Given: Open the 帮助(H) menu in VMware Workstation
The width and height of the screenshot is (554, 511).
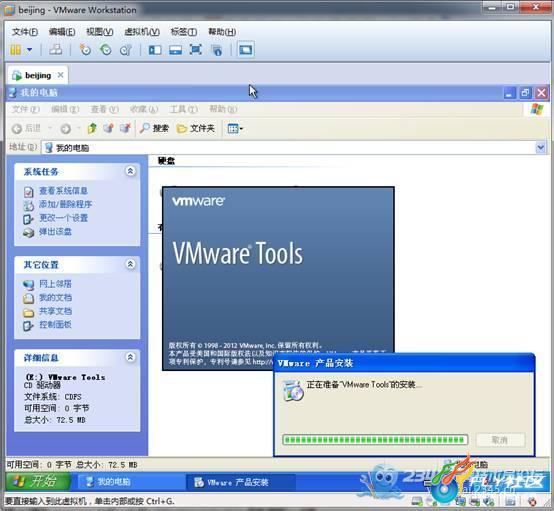Looking at the screenshot, I should 222,32.
